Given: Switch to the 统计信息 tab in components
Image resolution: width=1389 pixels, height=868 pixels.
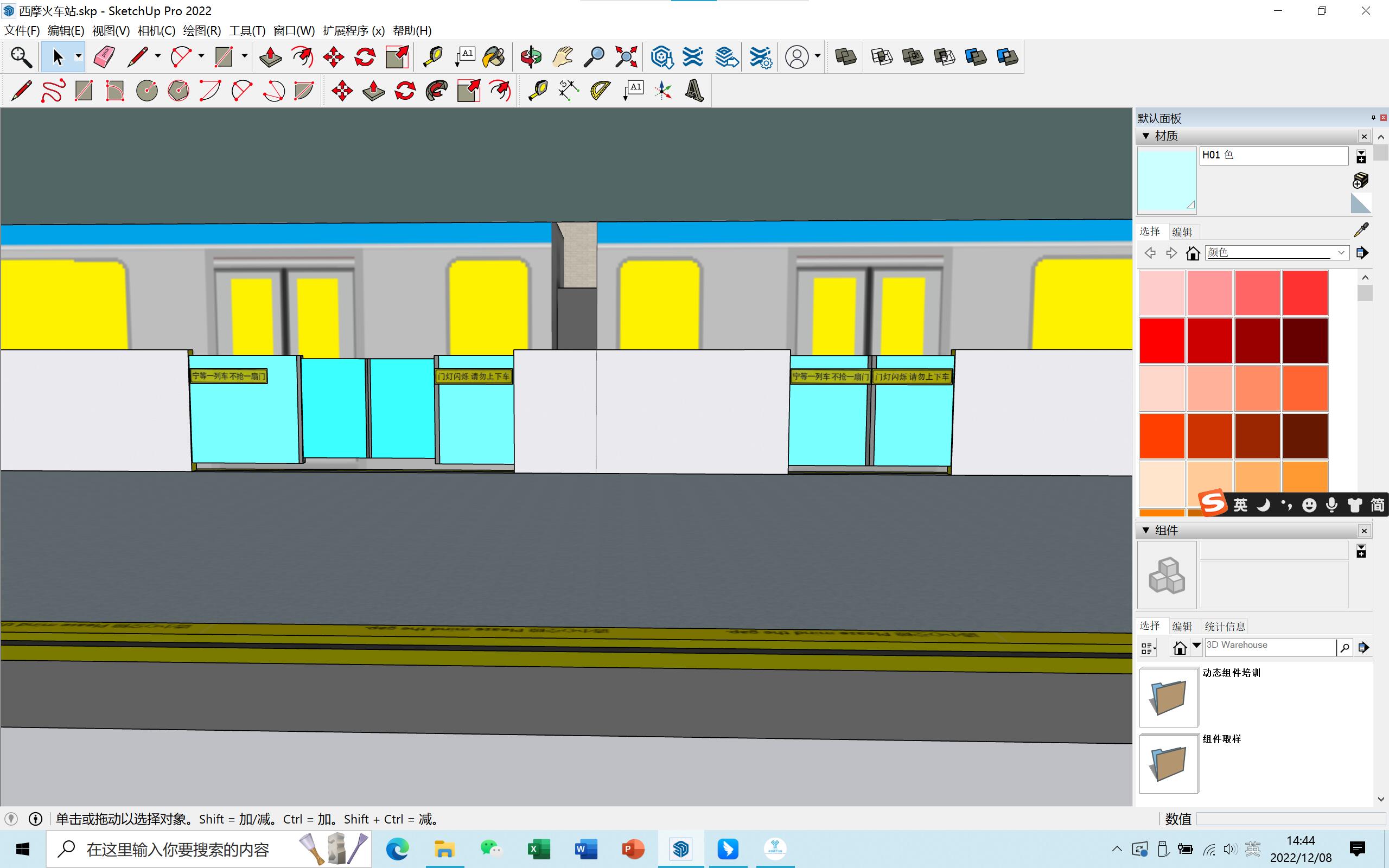Looking at the screenshot, I should click(1225, 626).
